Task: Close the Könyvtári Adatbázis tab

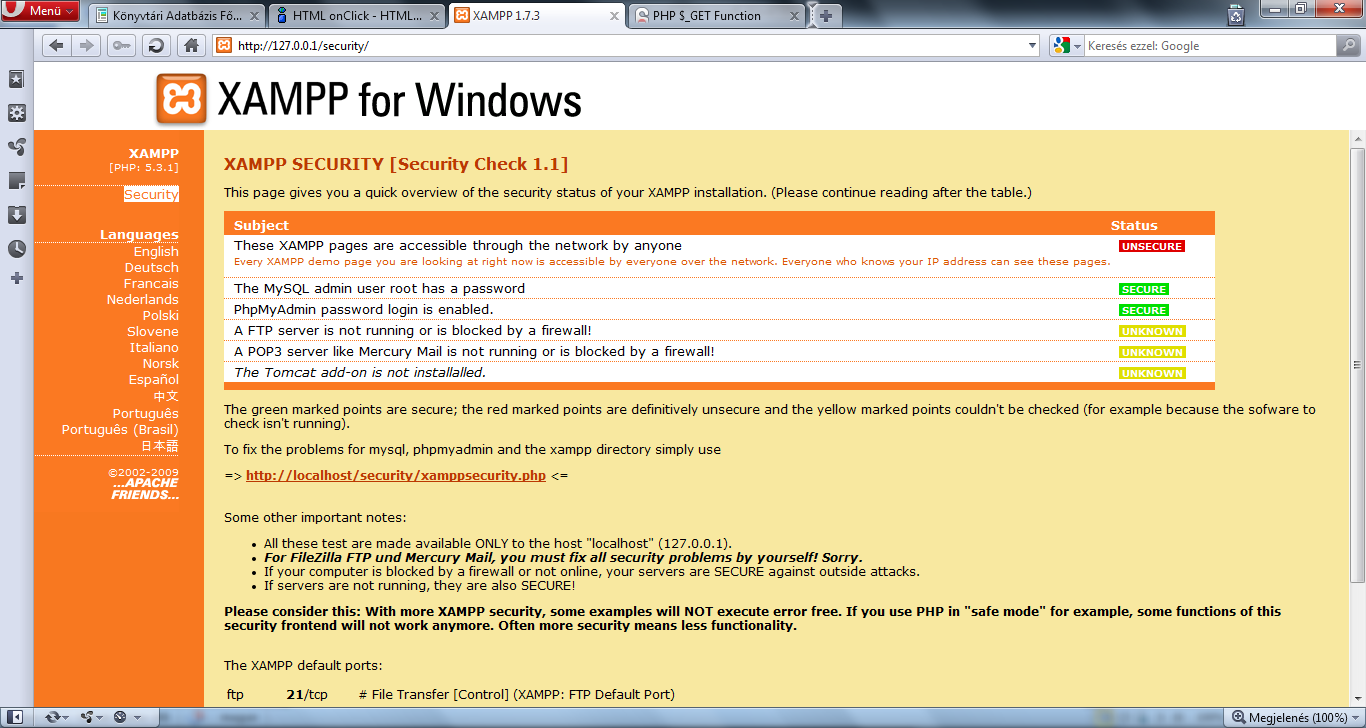Action: click(x=253, y=16)
